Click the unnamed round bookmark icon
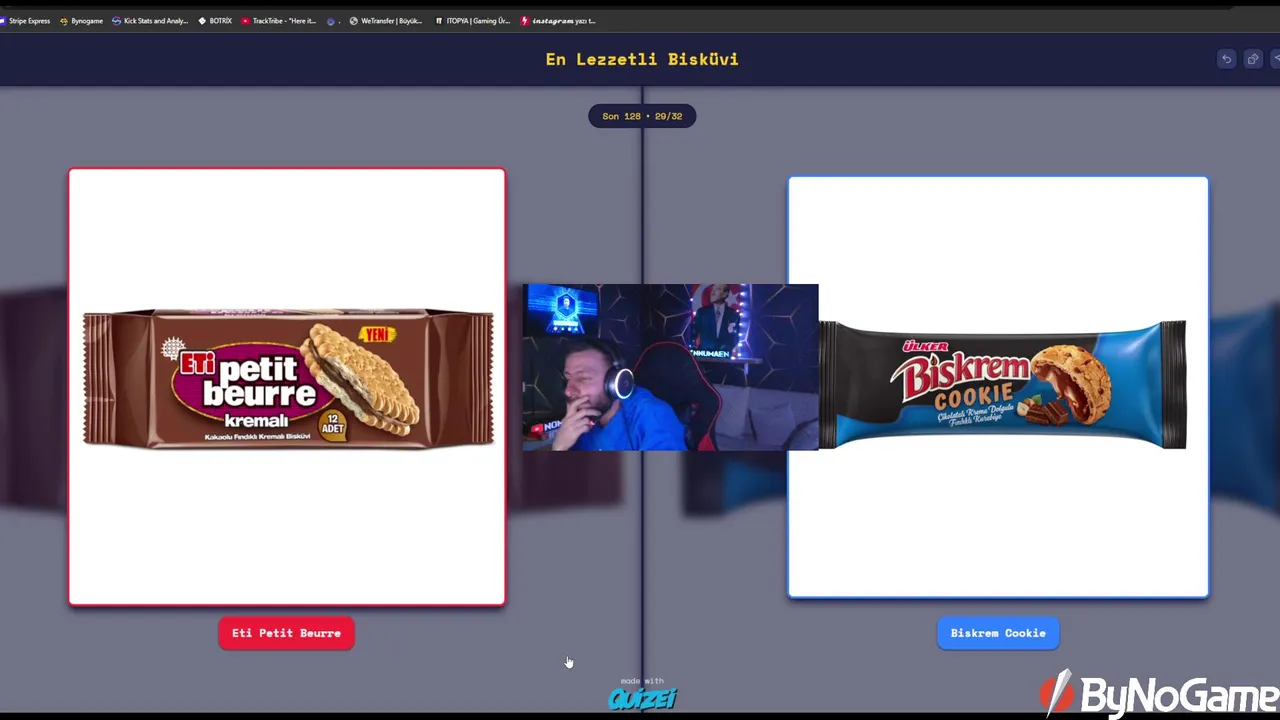1280x720 pixels. (331, 21)
